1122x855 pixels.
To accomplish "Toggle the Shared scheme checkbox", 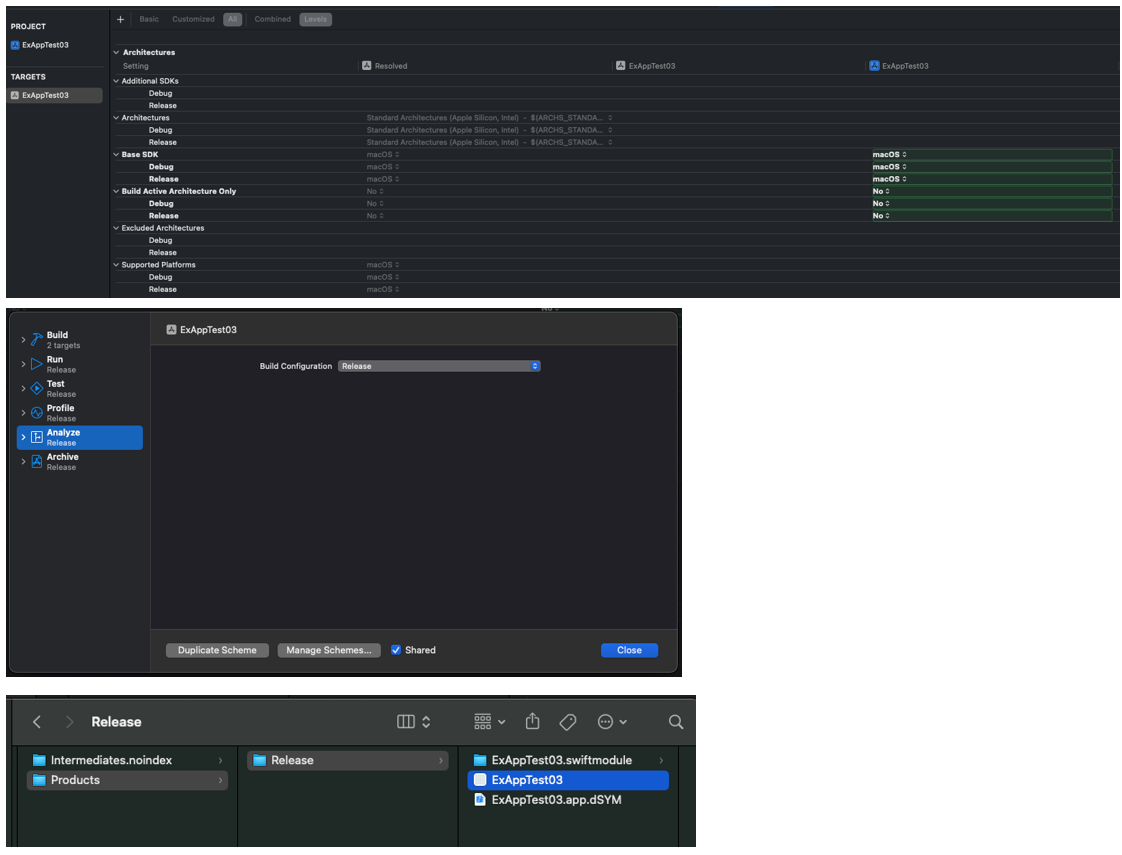I will [x=396, y=650].
